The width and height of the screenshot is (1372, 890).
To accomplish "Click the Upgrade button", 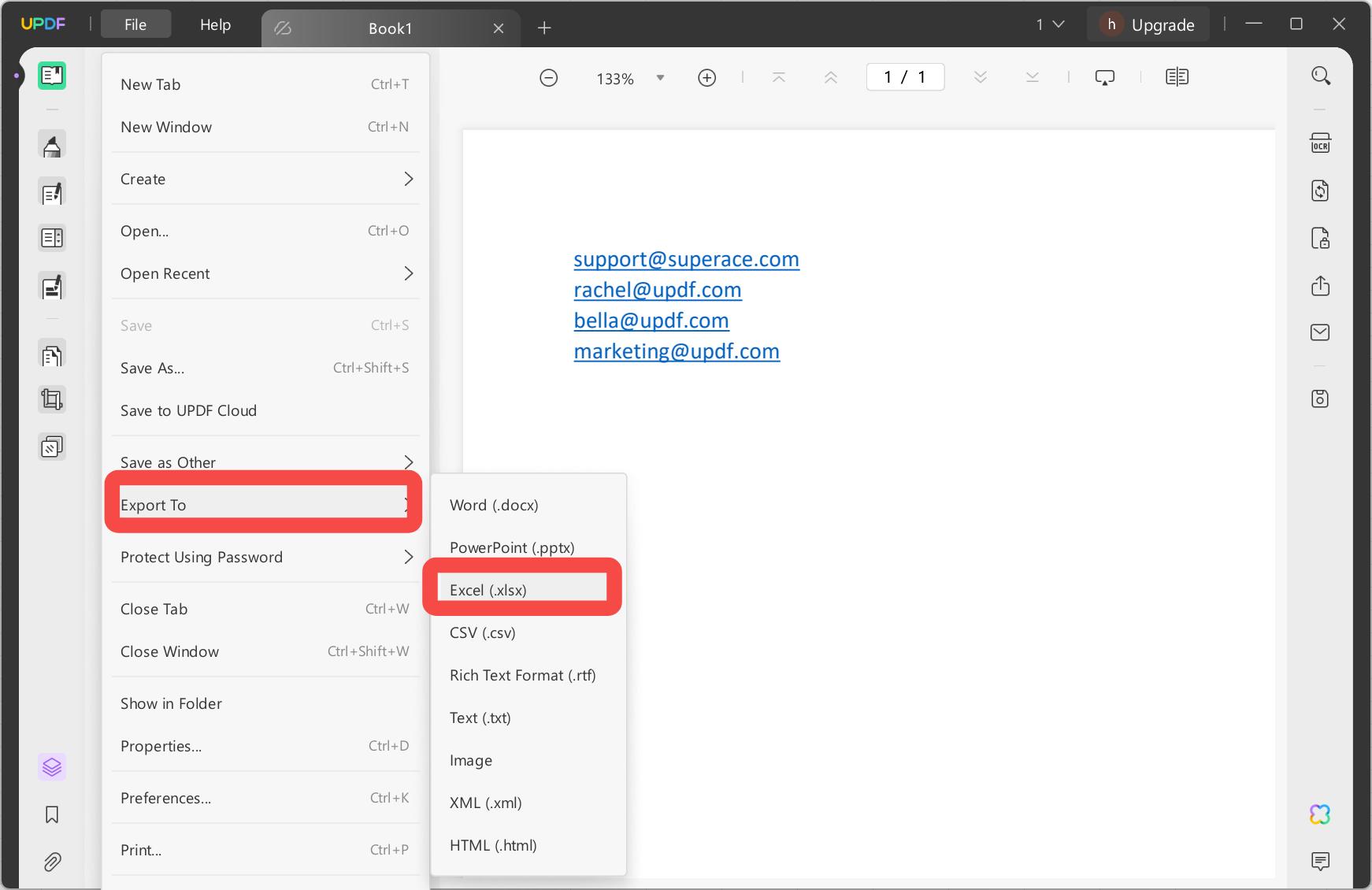I will pos(1148,24).
